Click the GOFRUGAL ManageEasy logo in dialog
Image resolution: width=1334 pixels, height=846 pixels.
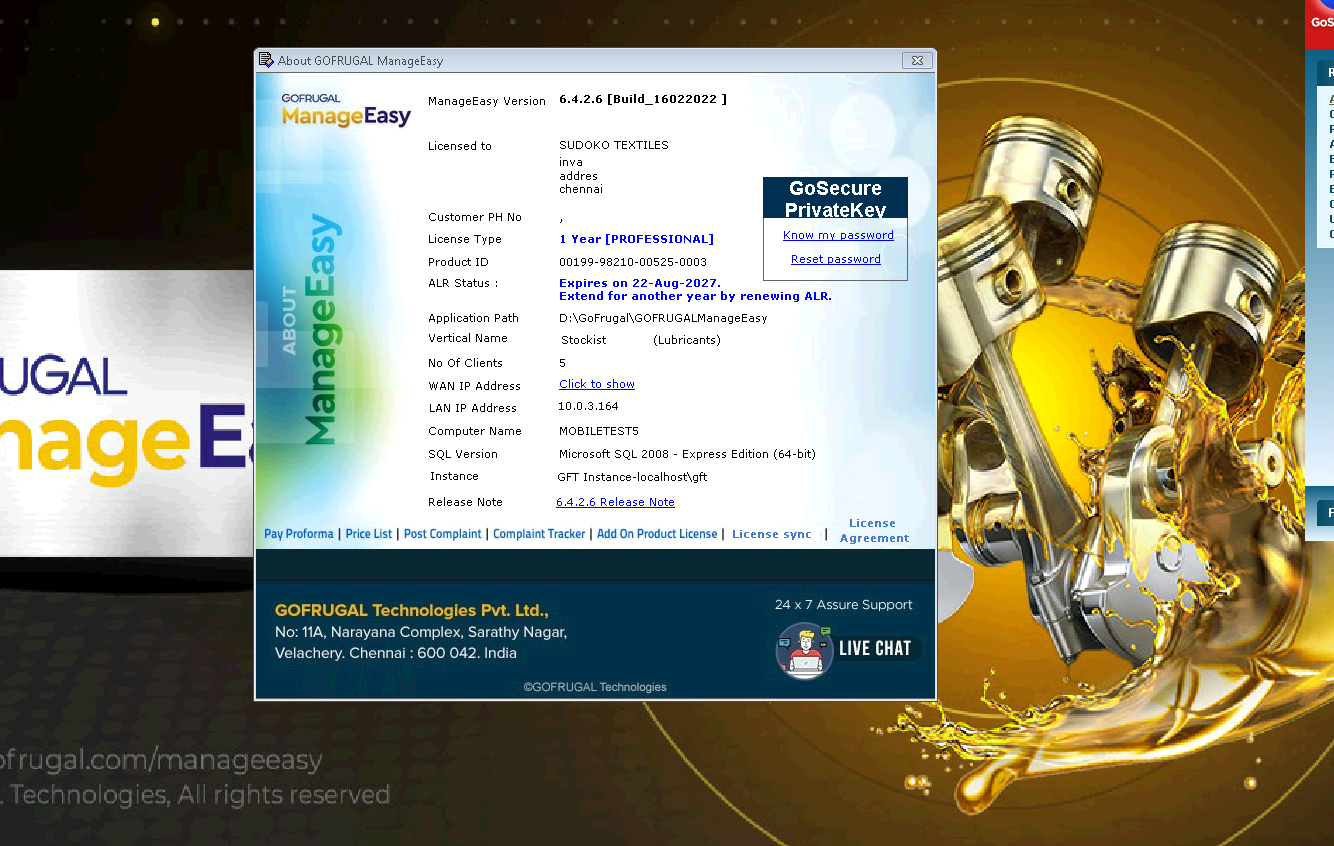[x=346, y=110]
